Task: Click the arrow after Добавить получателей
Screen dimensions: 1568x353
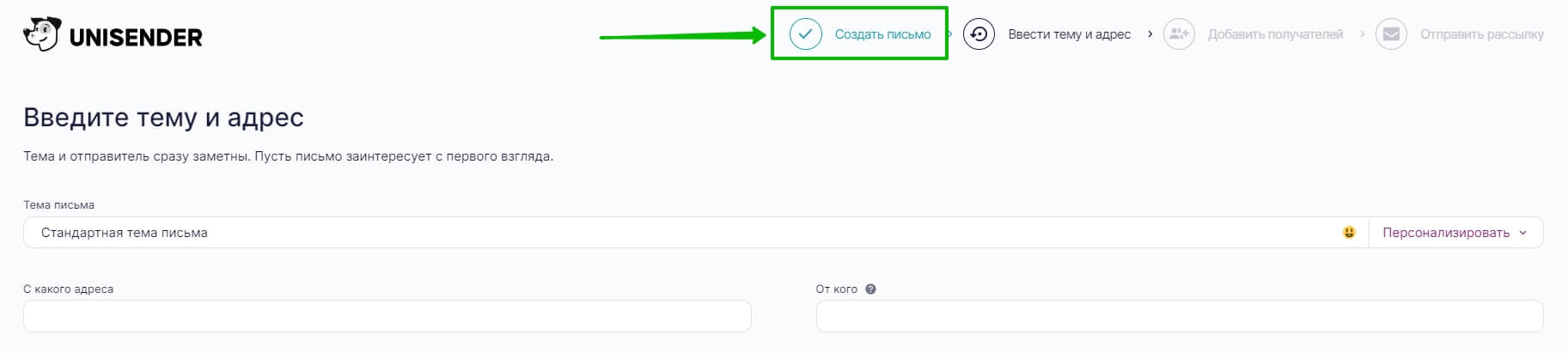Action: click(x=1362, y=34)
